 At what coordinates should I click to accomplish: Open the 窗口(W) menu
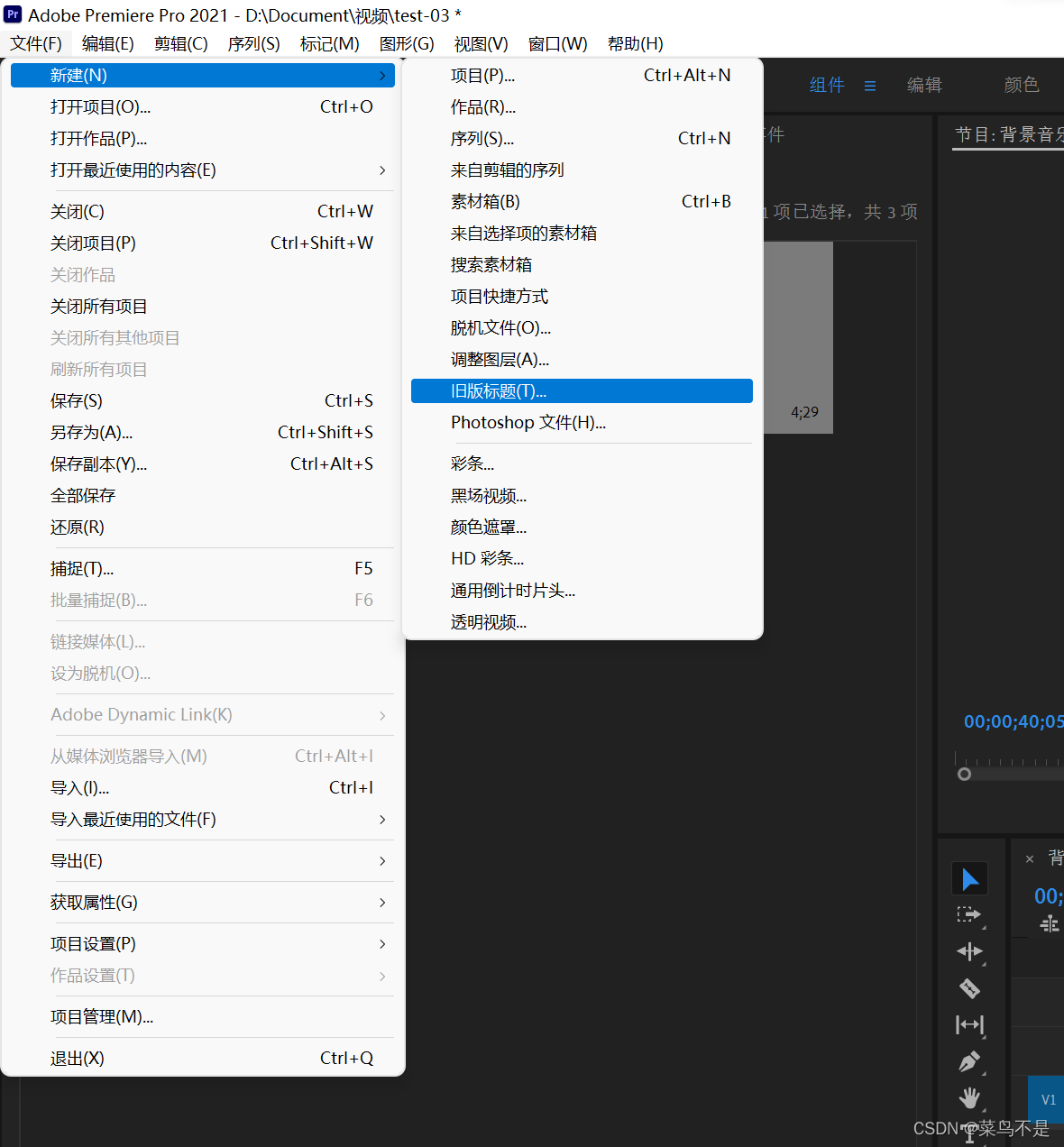pos(558,44)
